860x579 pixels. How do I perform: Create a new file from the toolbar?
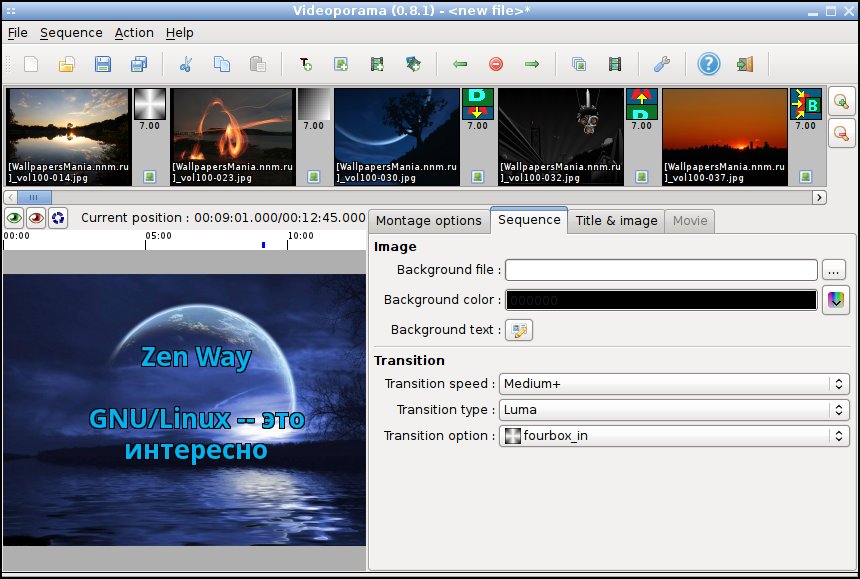click(x=31, y=64)
